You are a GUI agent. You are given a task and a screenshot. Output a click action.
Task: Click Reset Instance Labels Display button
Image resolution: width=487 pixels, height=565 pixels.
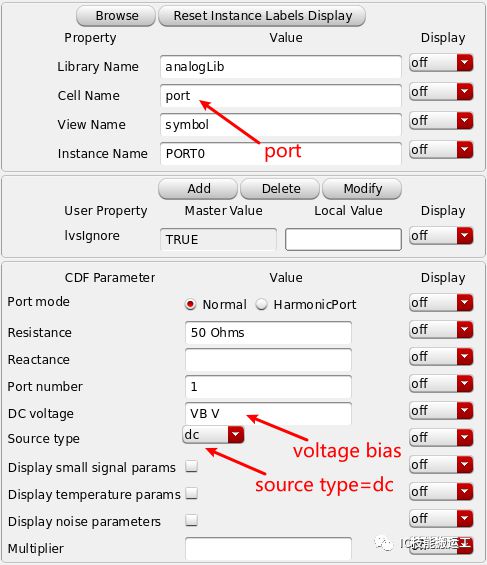pyautogui.click(x=262, y=16)
